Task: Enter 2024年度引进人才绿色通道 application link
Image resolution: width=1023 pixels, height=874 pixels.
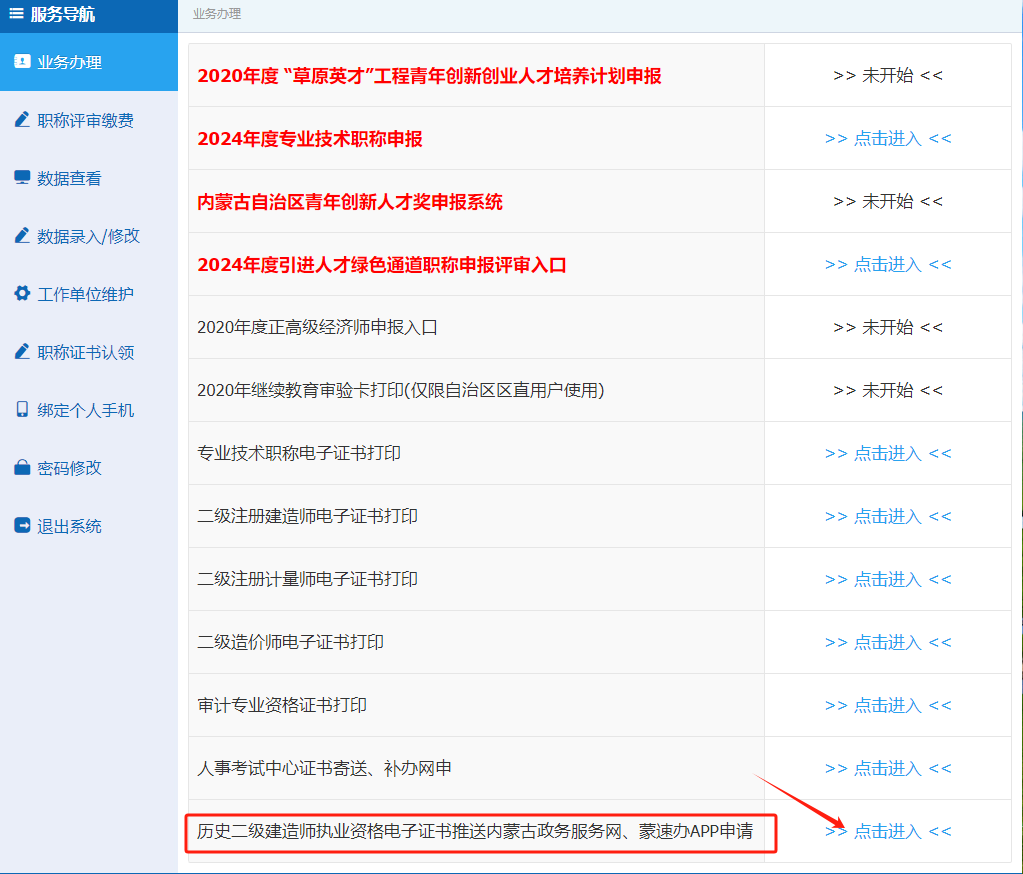Action: (888, 265)
